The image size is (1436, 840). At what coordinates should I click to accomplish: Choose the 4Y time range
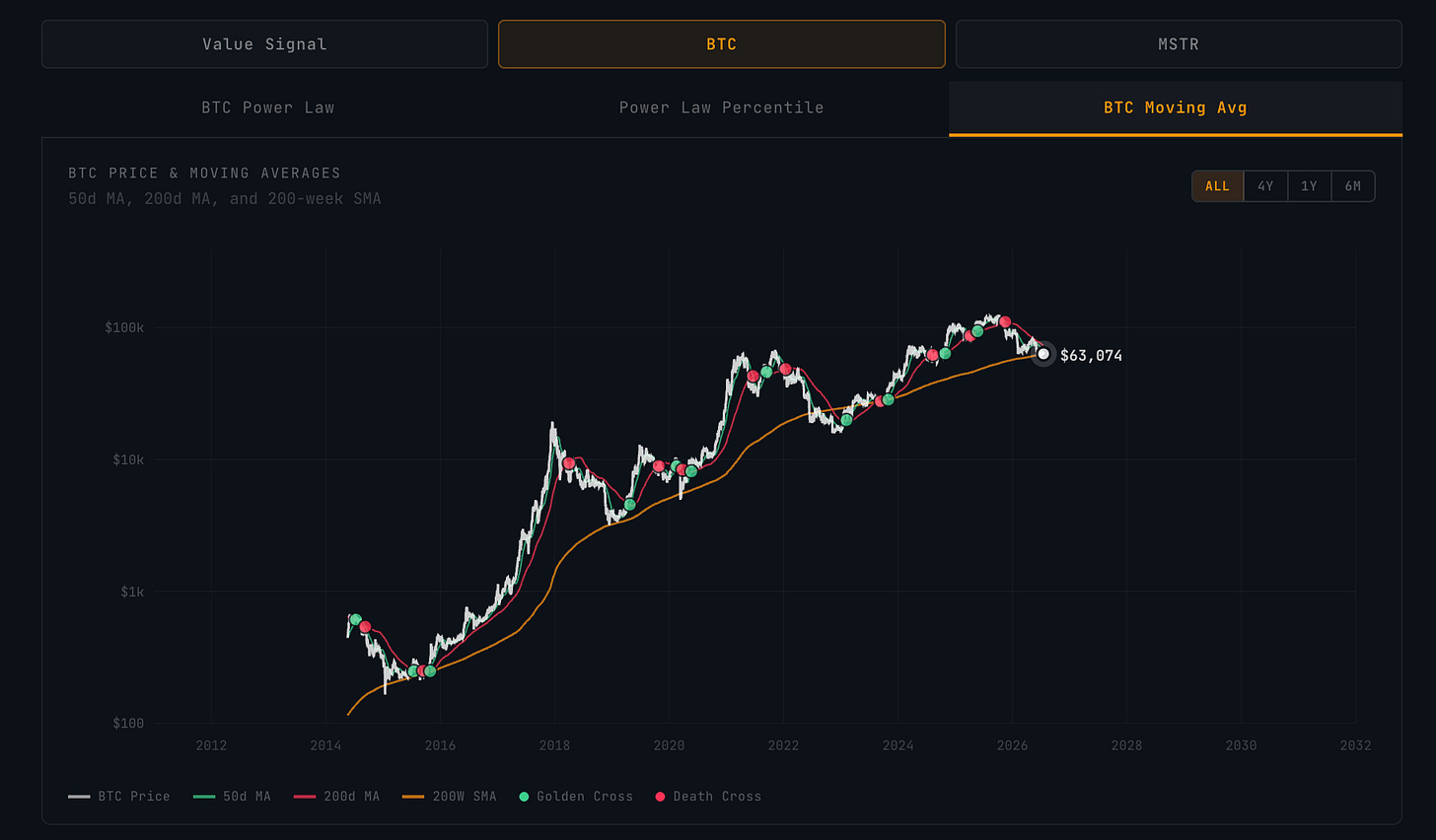(1265, 186)
